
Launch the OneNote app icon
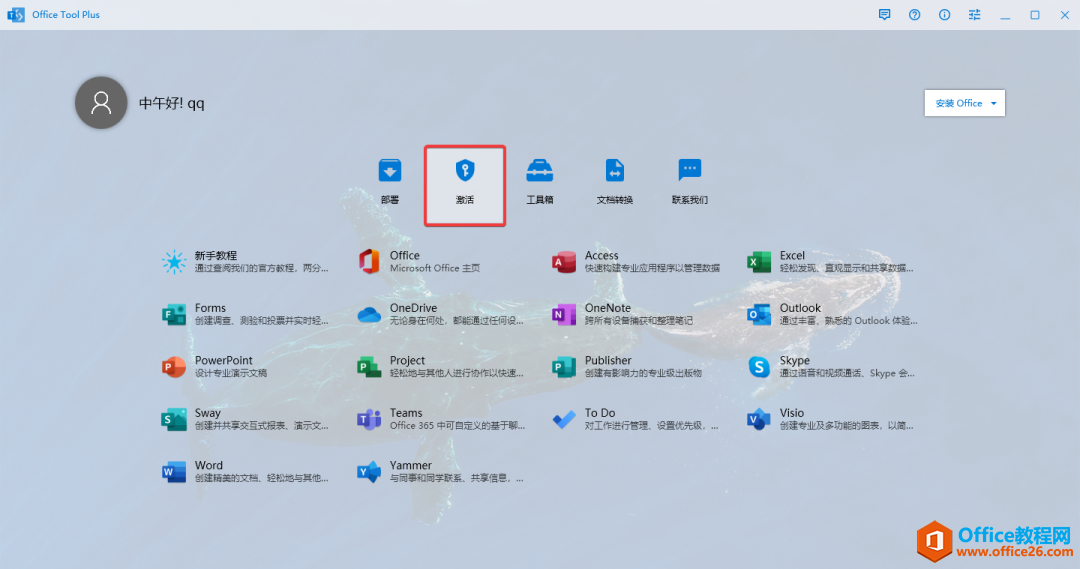[x=564, y=315]
